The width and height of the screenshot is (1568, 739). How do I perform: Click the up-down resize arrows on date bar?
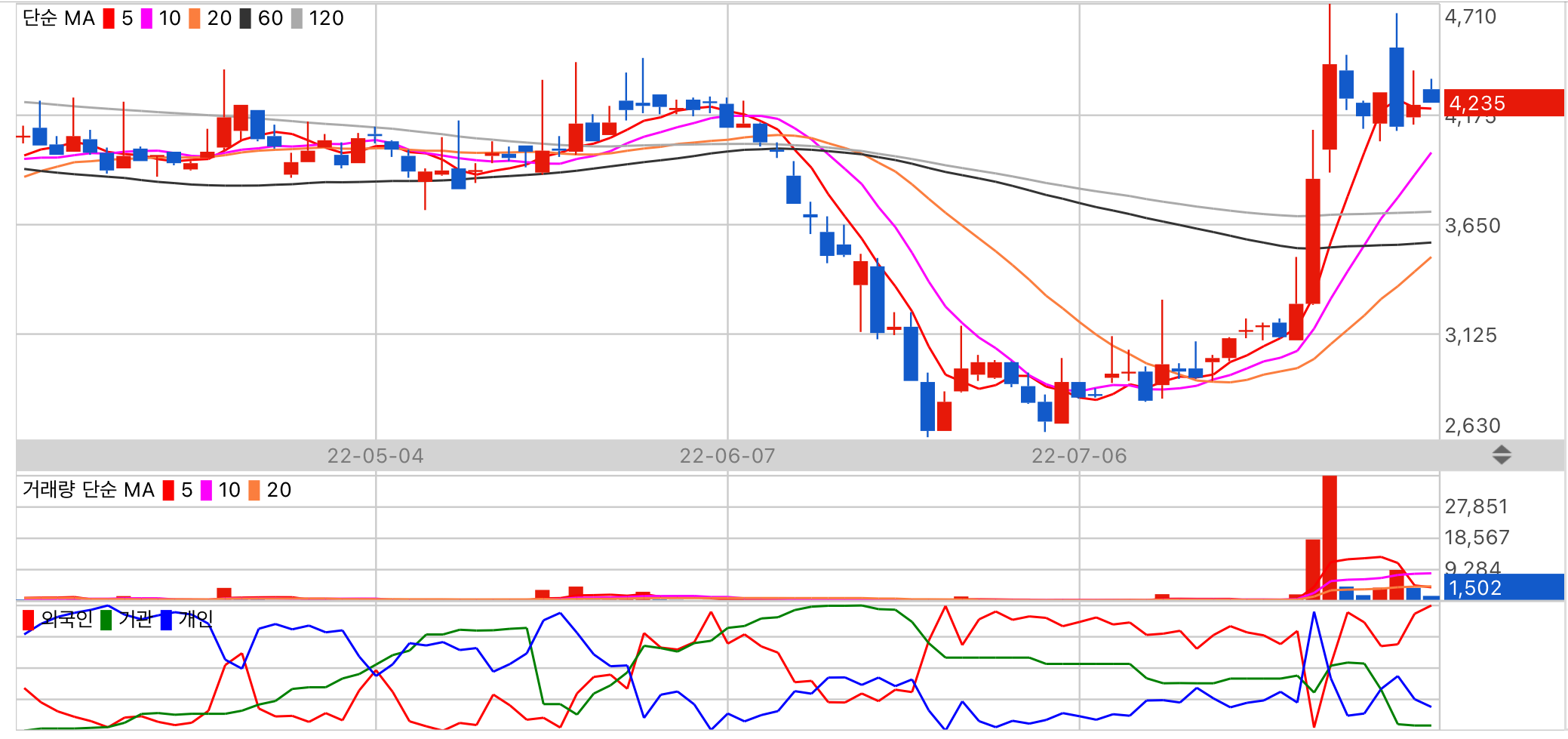(x=1502, y=454)
